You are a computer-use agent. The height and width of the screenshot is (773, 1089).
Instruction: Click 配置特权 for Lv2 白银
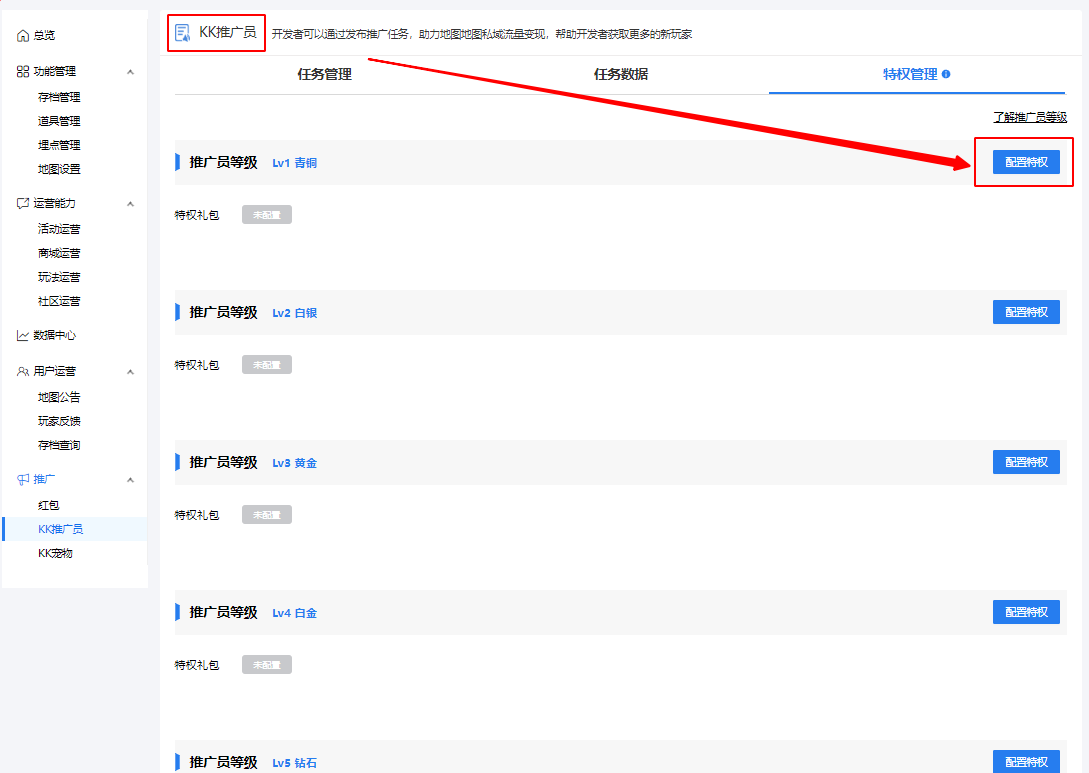[1026, 312]
